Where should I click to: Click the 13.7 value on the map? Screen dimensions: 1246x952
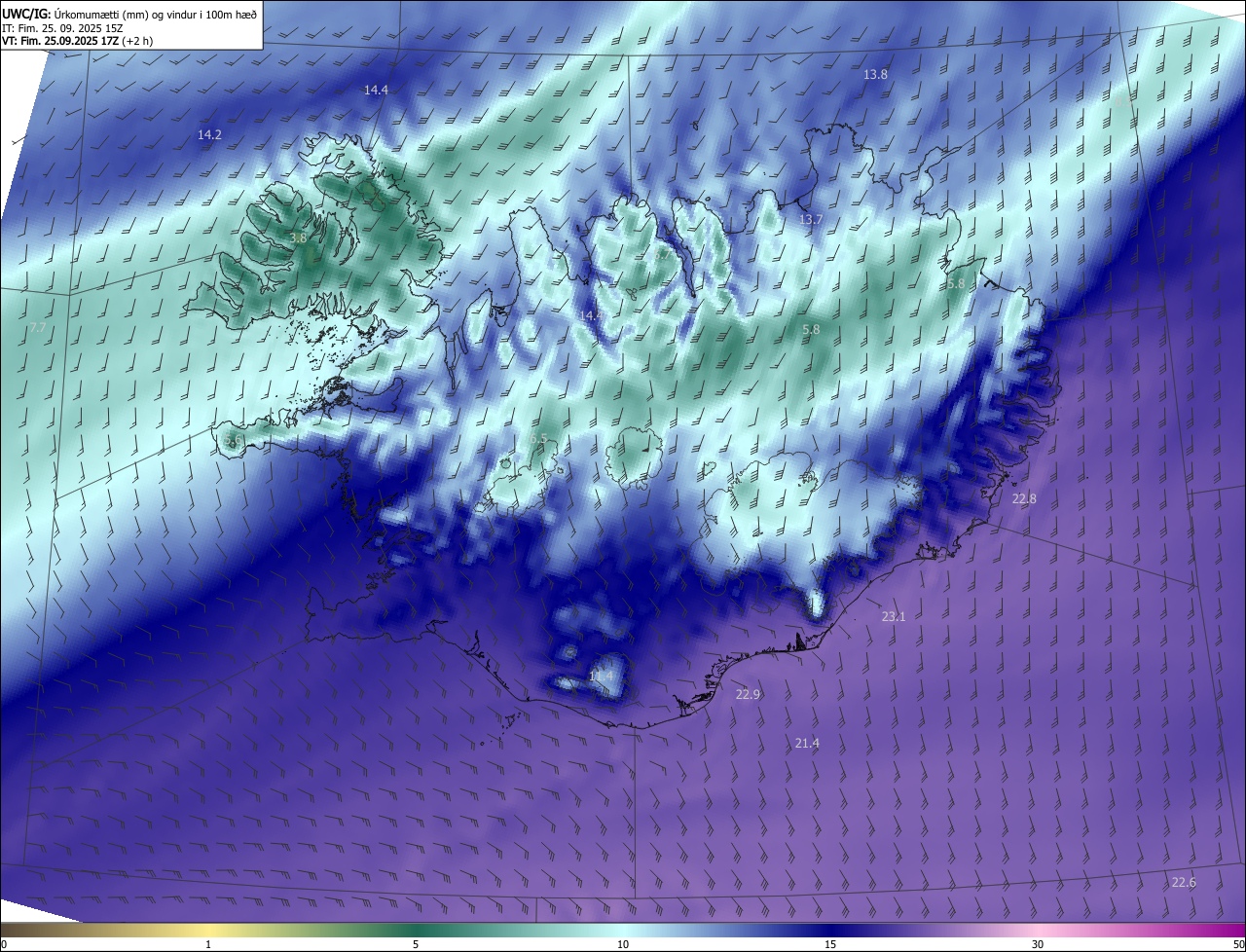(811, 220)
